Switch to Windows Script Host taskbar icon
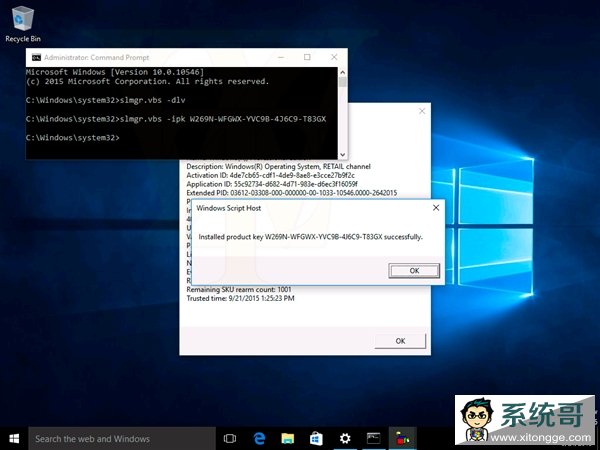This screenshot has height=450, width=600. pos(403,439)
